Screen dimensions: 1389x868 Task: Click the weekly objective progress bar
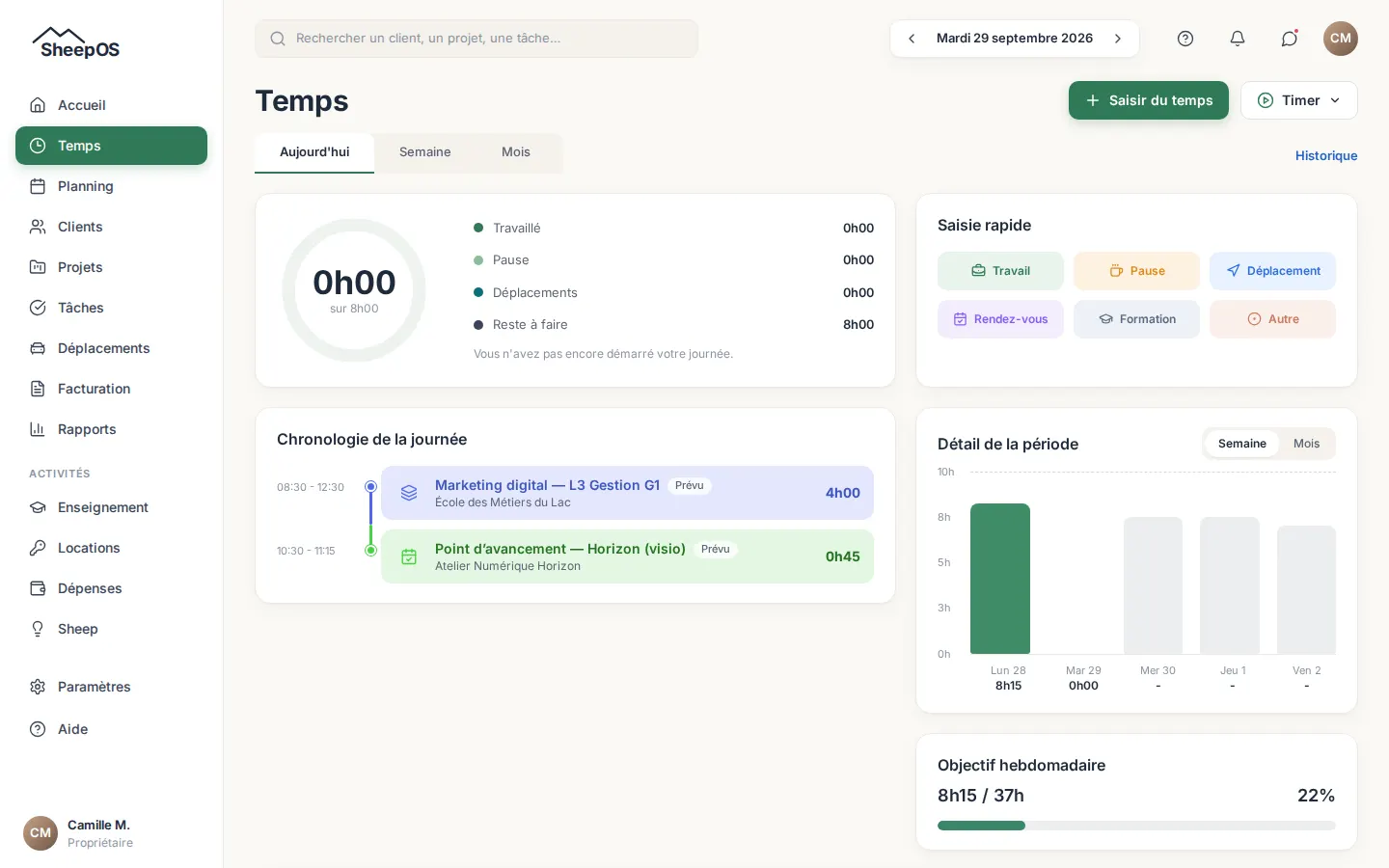click(x=1136, y=826)
